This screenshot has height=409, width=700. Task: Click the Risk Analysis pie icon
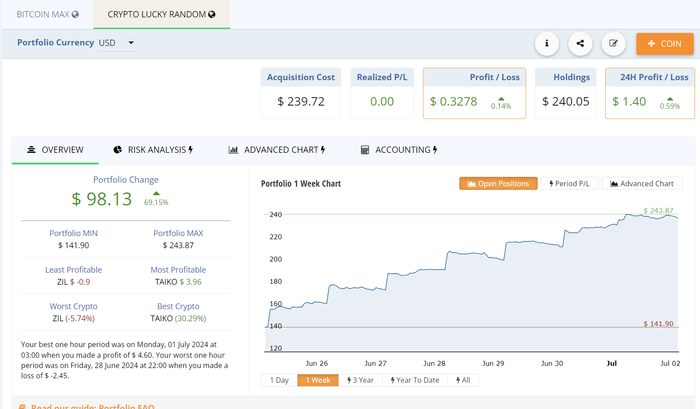tap(117, 150)
